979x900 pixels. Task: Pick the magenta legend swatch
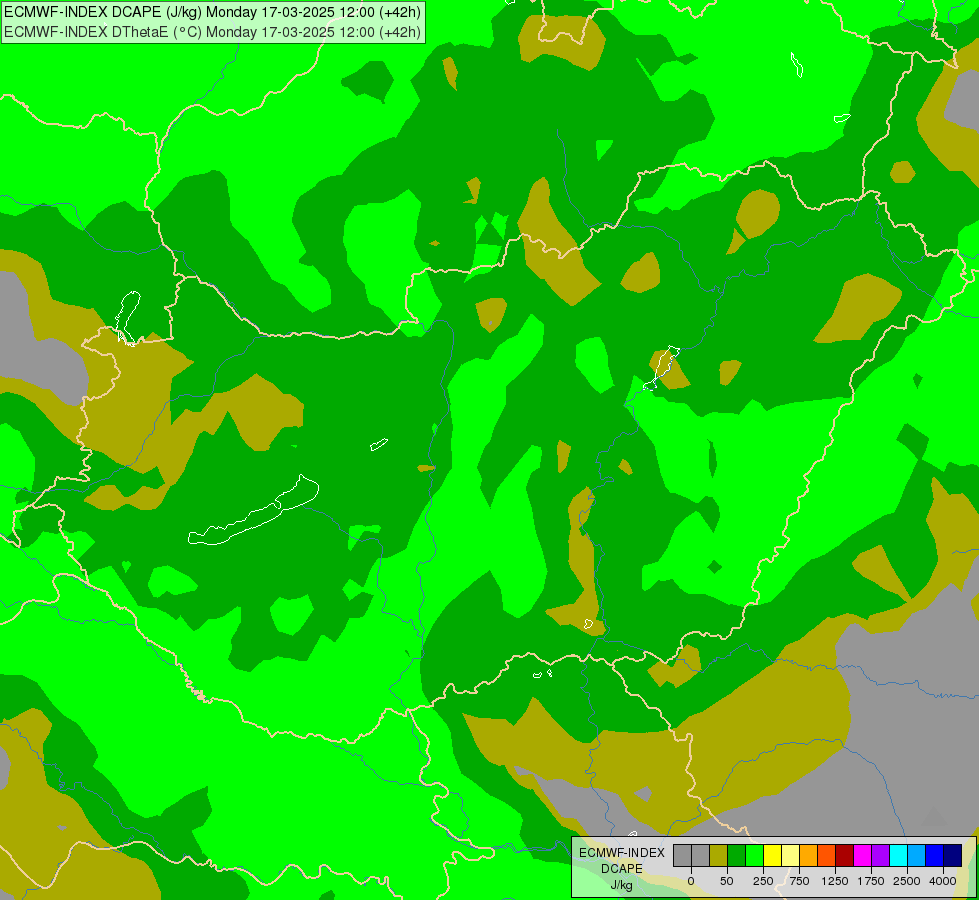click(862, 856)
